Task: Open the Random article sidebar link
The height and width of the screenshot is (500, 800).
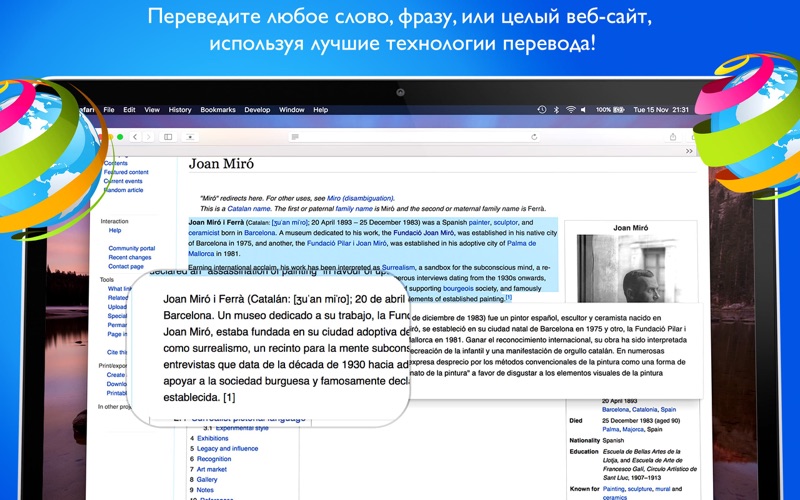Action: click(123, 190)
